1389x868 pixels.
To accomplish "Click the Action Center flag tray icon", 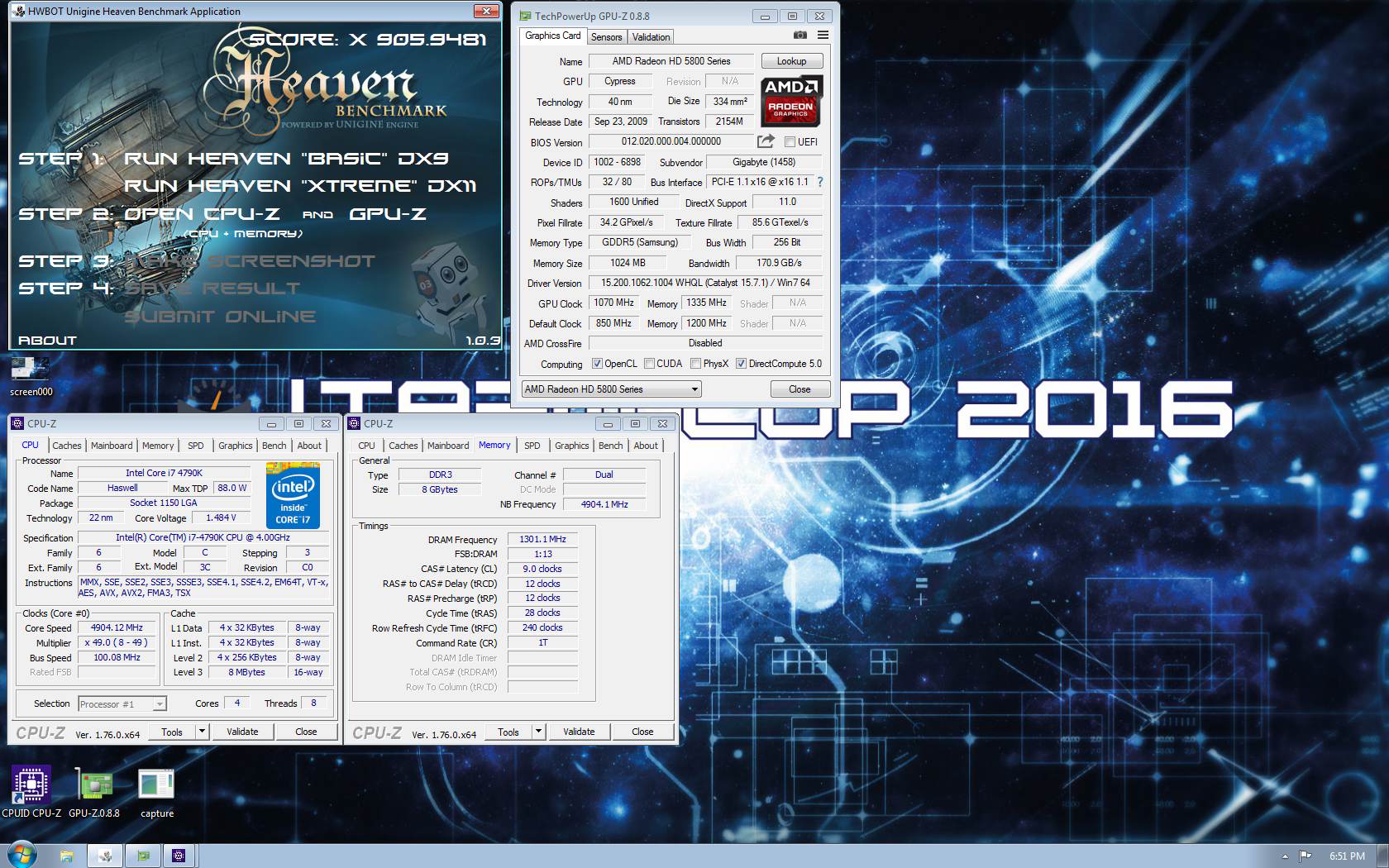I will tap(1305, 856).
